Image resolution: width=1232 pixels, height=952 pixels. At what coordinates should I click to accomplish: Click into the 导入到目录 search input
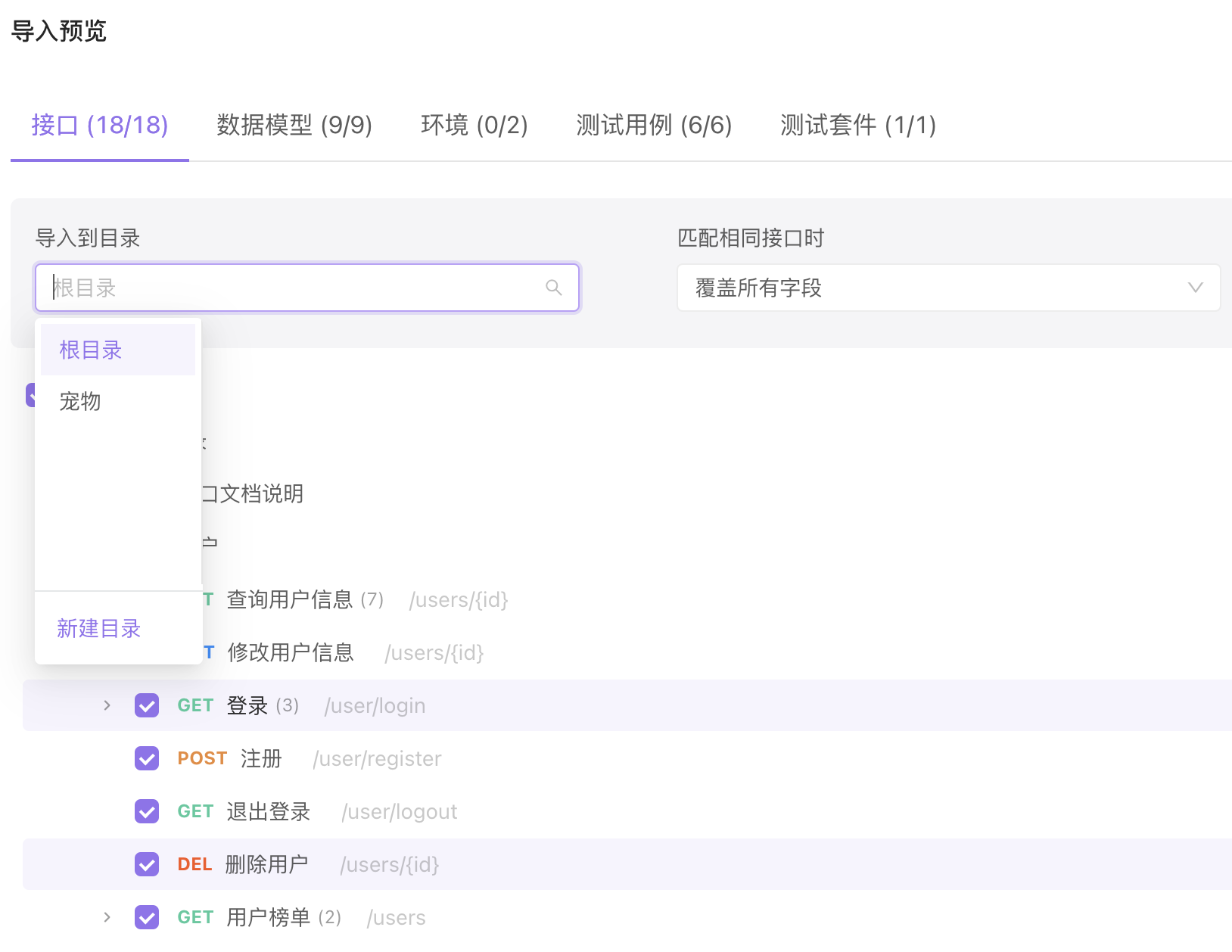click(295, 288)
